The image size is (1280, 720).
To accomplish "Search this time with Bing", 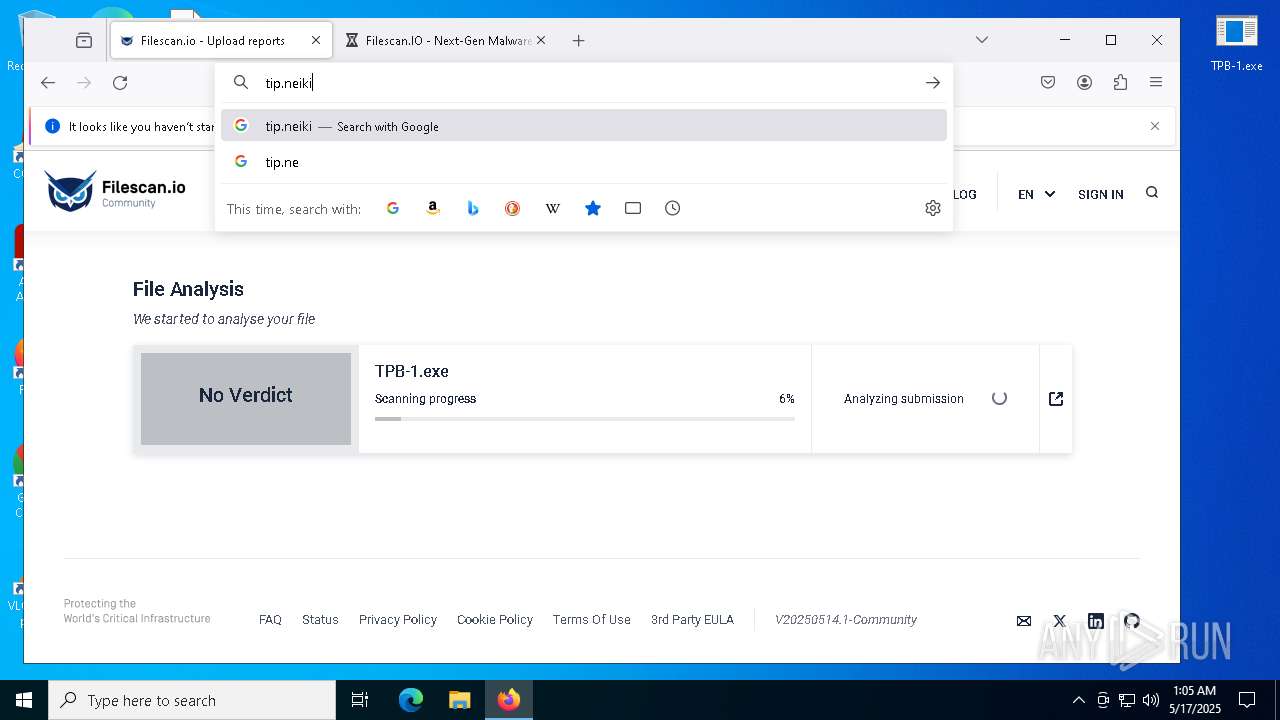I will 472,208.
